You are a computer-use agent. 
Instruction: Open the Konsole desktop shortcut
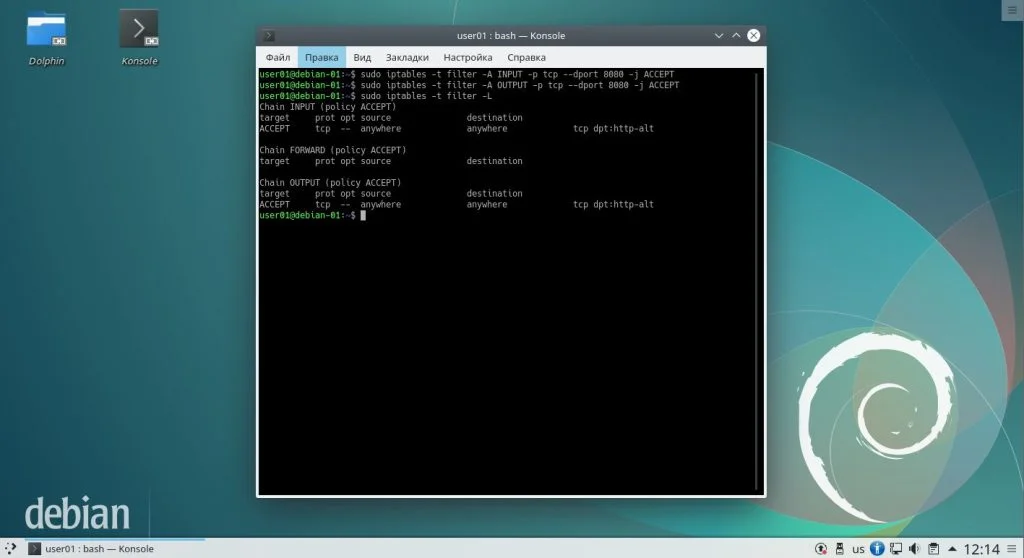pyautogui.click(x=139, y=39)
